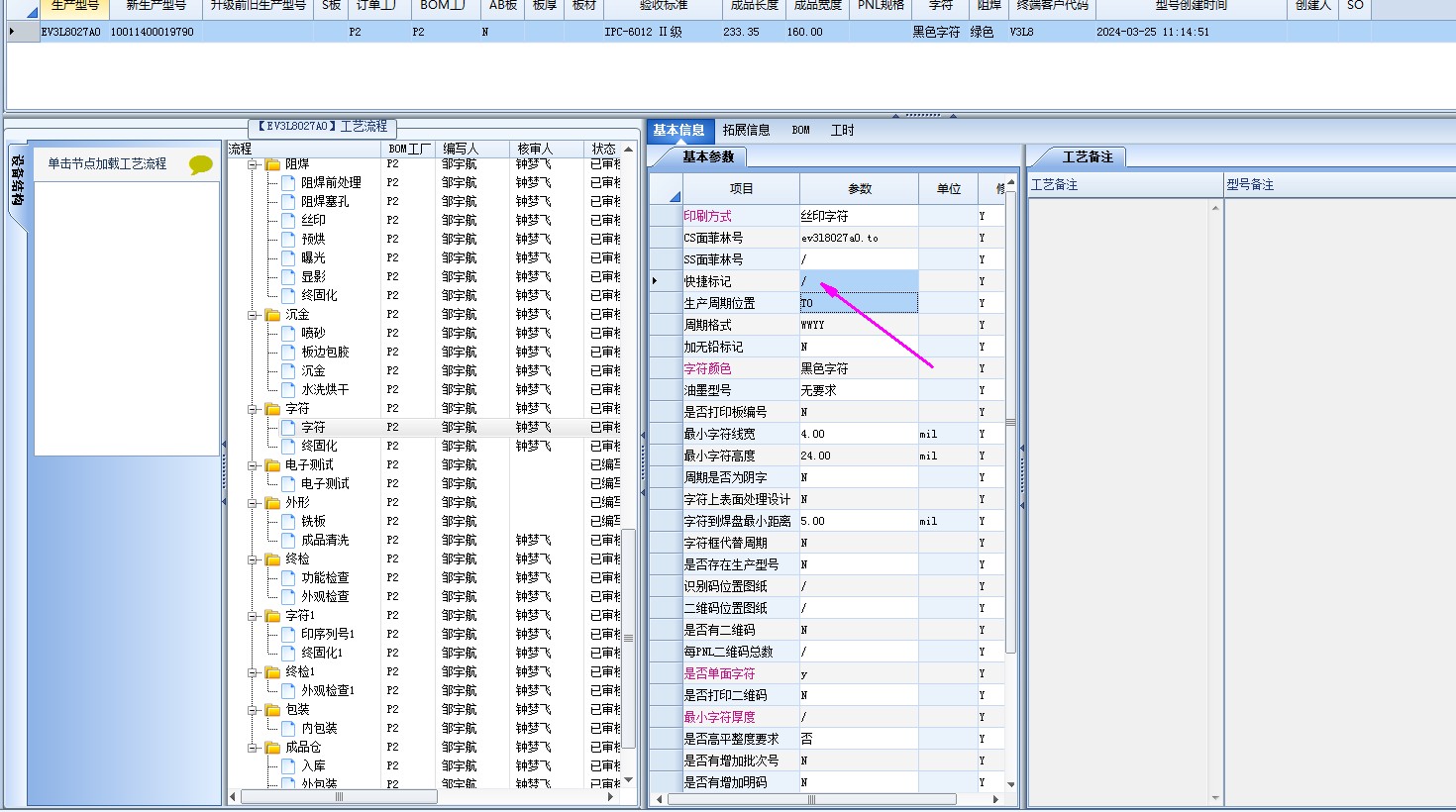Click the 成品仓 folder icon

[x=273, y=748]
